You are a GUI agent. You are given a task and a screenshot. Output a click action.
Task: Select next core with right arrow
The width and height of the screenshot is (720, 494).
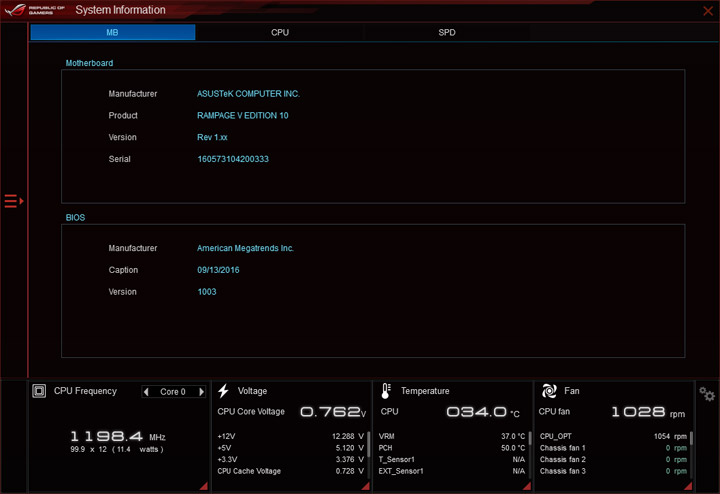201,392
